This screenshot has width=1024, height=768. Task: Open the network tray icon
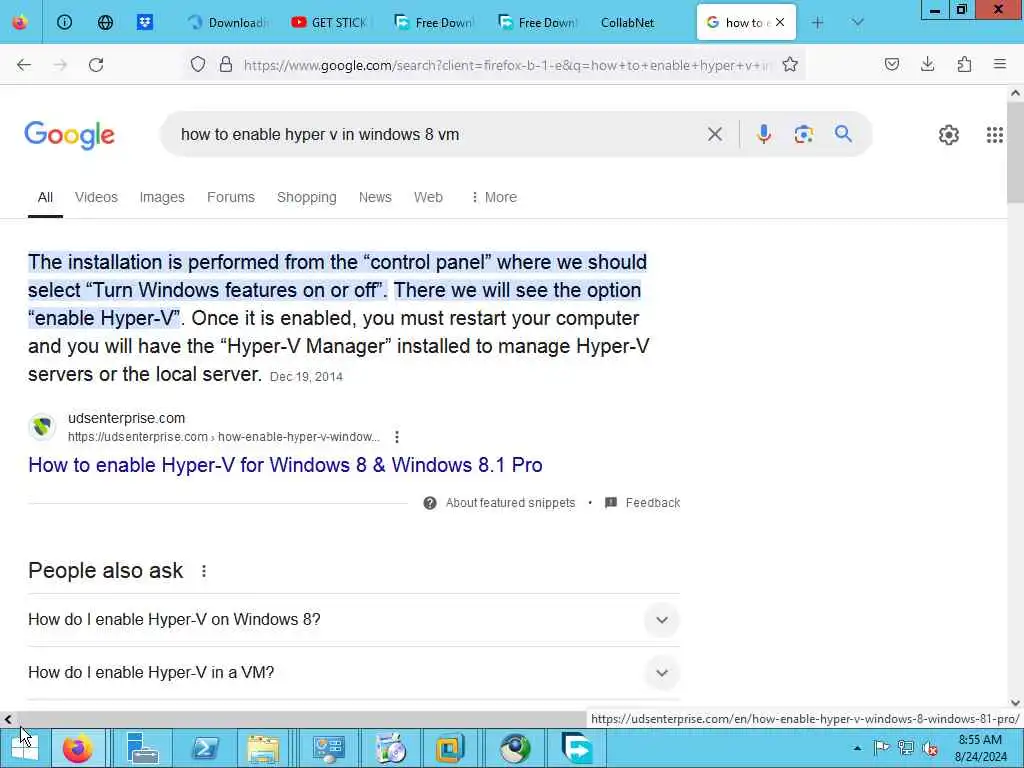click(906, 748)
